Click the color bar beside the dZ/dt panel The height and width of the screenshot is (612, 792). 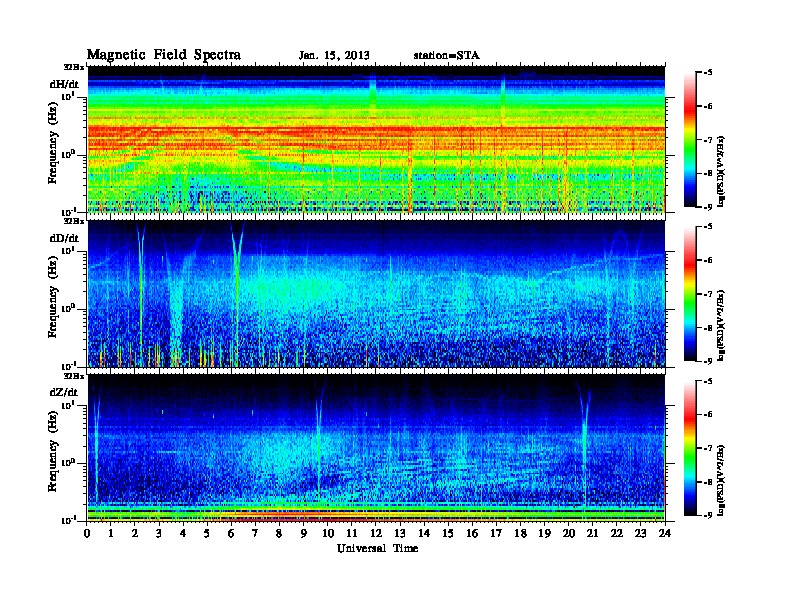(x=690, y=447)
